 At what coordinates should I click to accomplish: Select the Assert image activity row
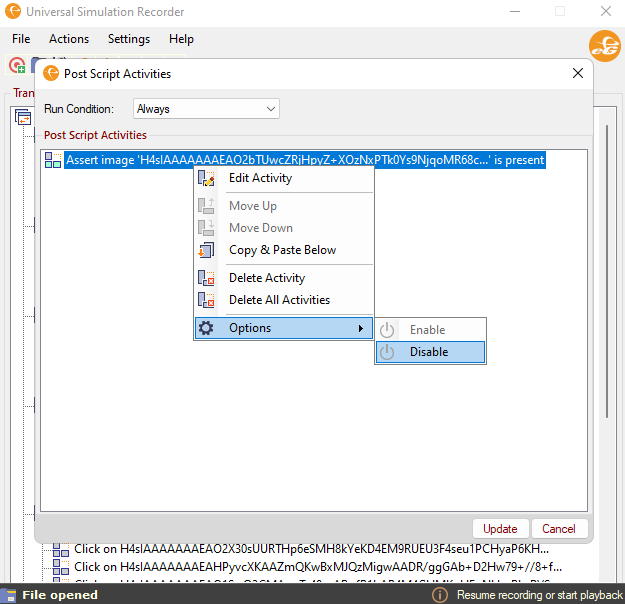pyautogui.click(x=305, y=160)
